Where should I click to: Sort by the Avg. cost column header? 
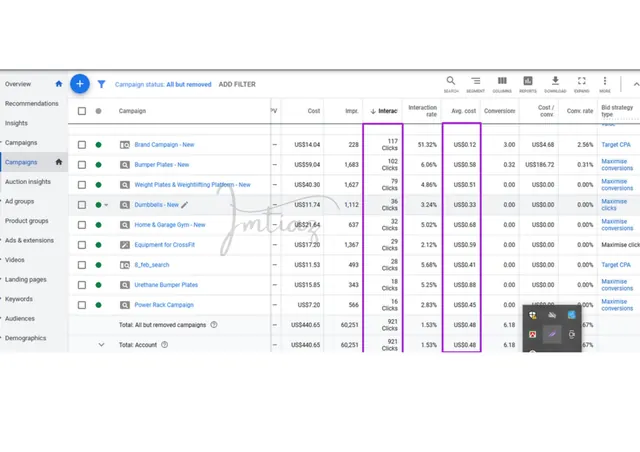[x=464, y=111]
